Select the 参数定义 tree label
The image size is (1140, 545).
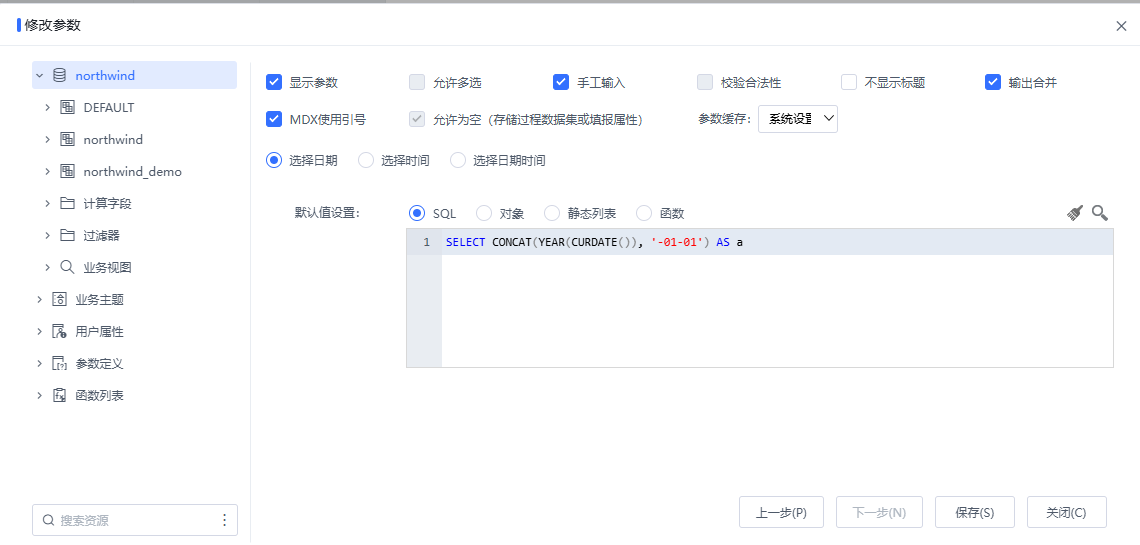coord(100,363)
